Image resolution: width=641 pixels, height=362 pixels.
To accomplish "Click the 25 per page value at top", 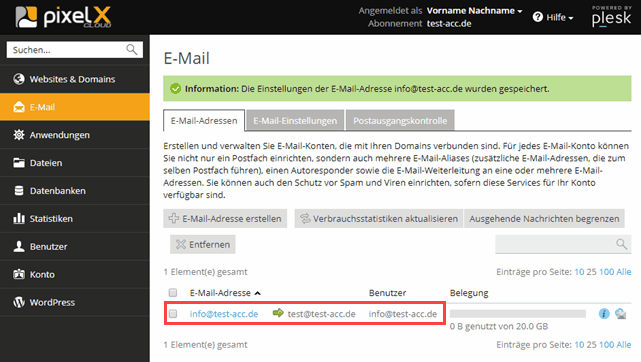I will pos(591,272).
